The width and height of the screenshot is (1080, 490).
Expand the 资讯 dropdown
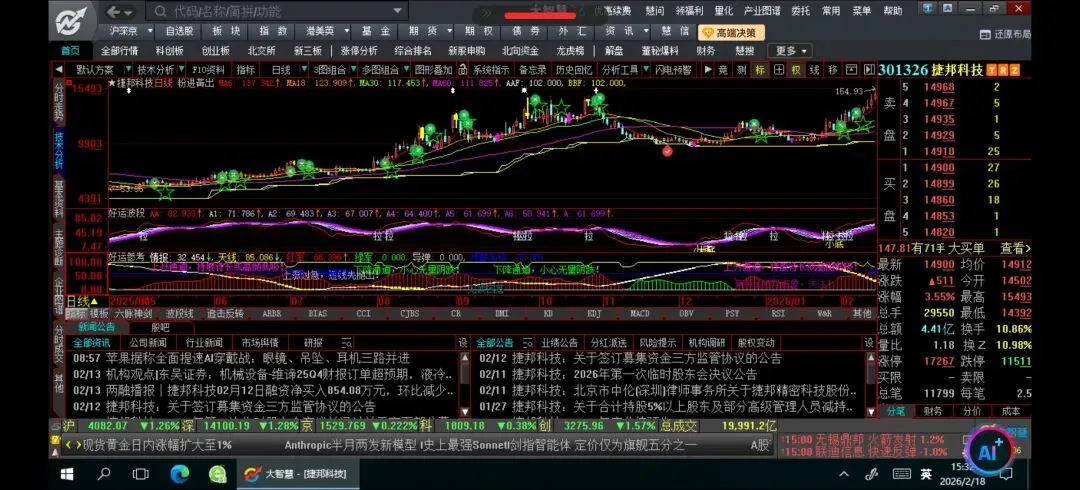coord(646,31)
